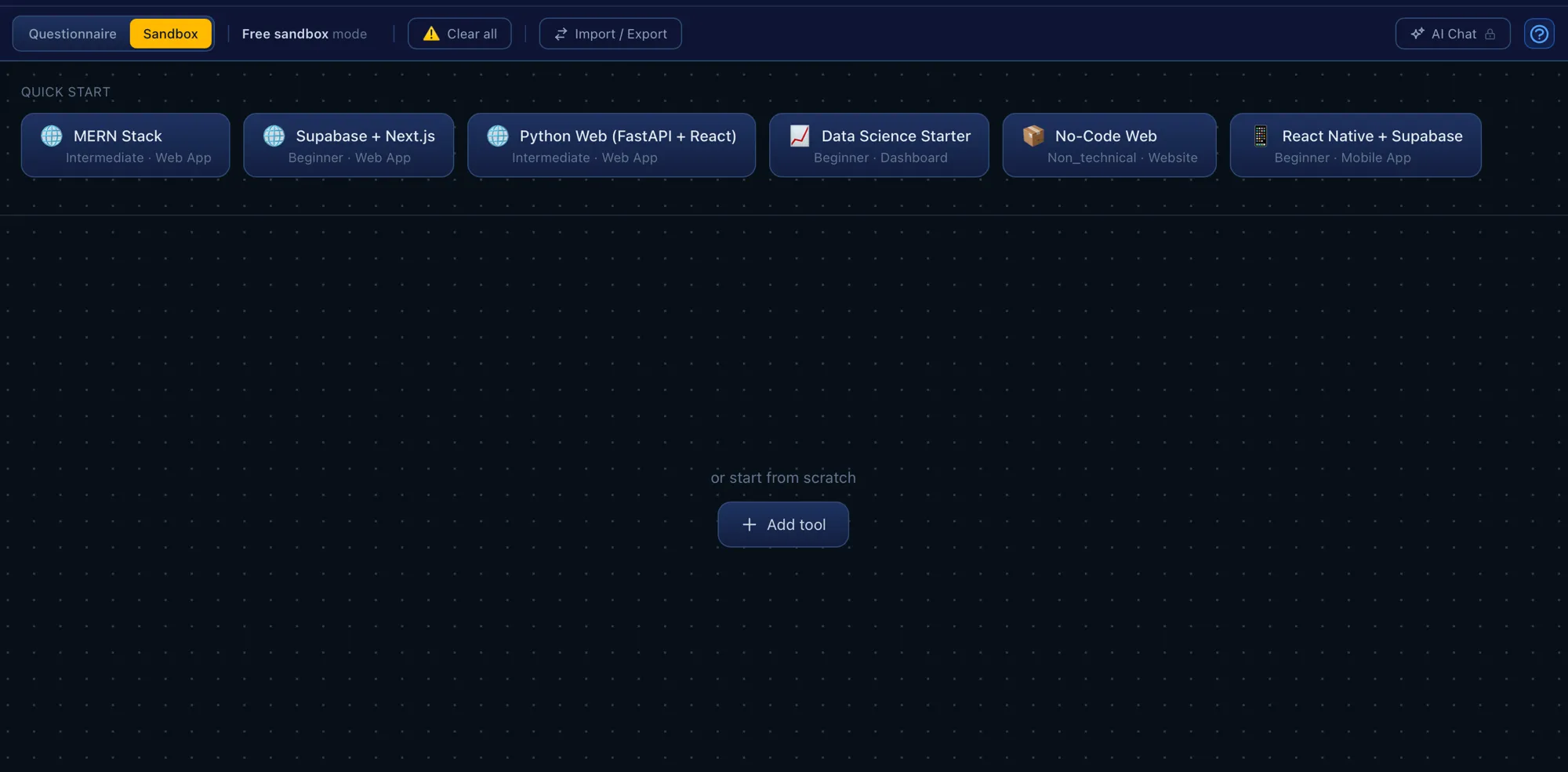
Task: Click the globe icon on MERN Stack
Action: (52, 136)
